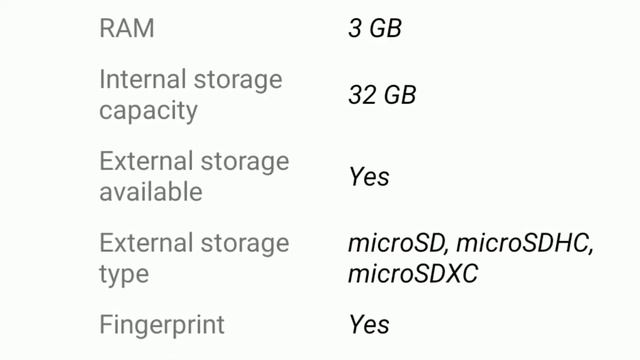Click Yes next to Fingerprint
Viewport: 640px width, 360px height.
tap(369, 325)
